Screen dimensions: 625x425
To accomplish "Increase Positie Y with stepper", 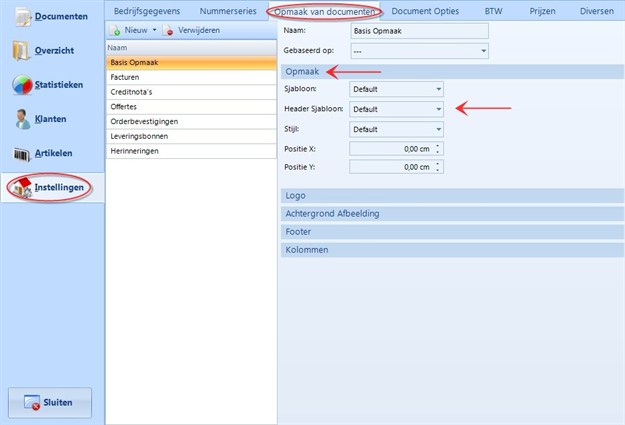I will 438,164.
